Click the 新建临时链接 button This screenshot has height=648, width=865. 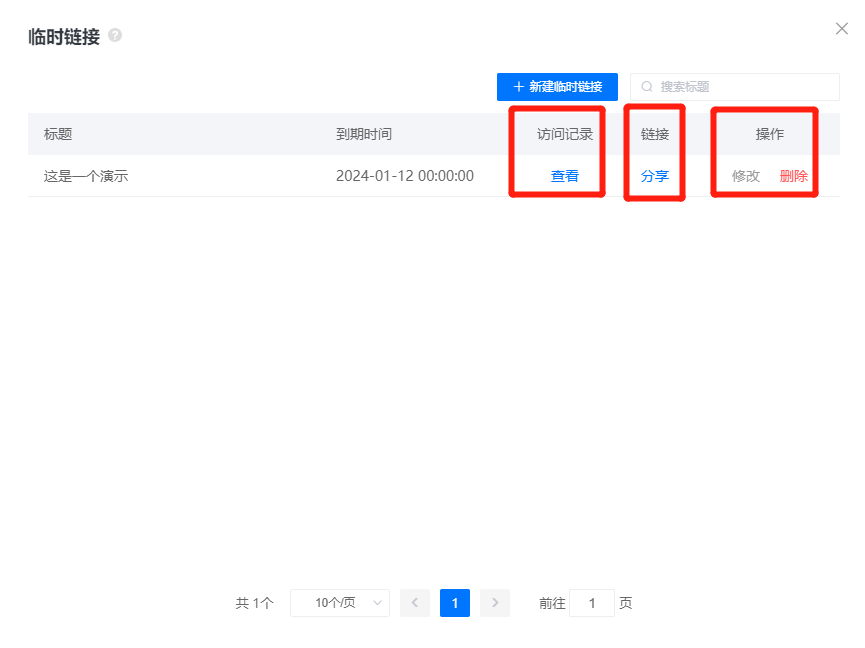[557, 87]
